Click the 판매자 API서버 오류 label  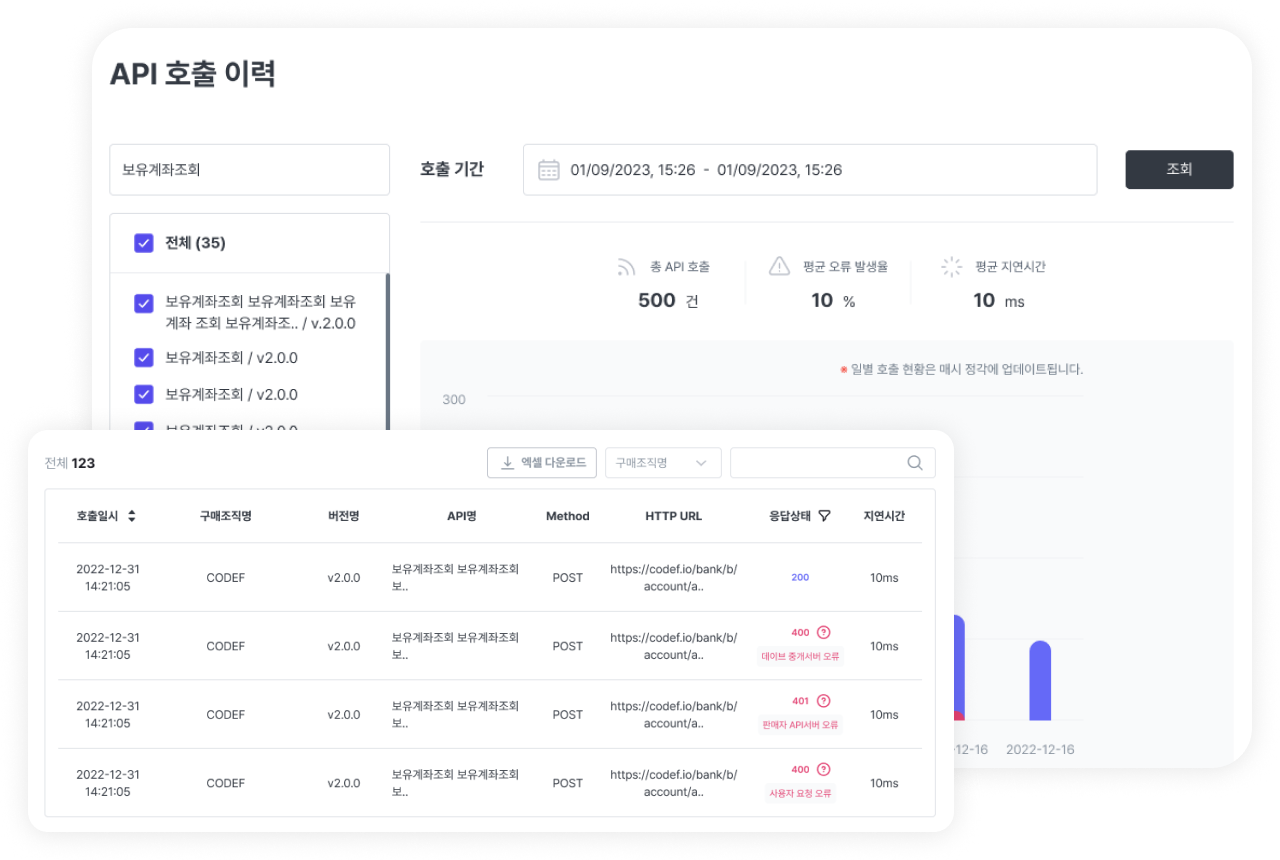click(800, 724)
